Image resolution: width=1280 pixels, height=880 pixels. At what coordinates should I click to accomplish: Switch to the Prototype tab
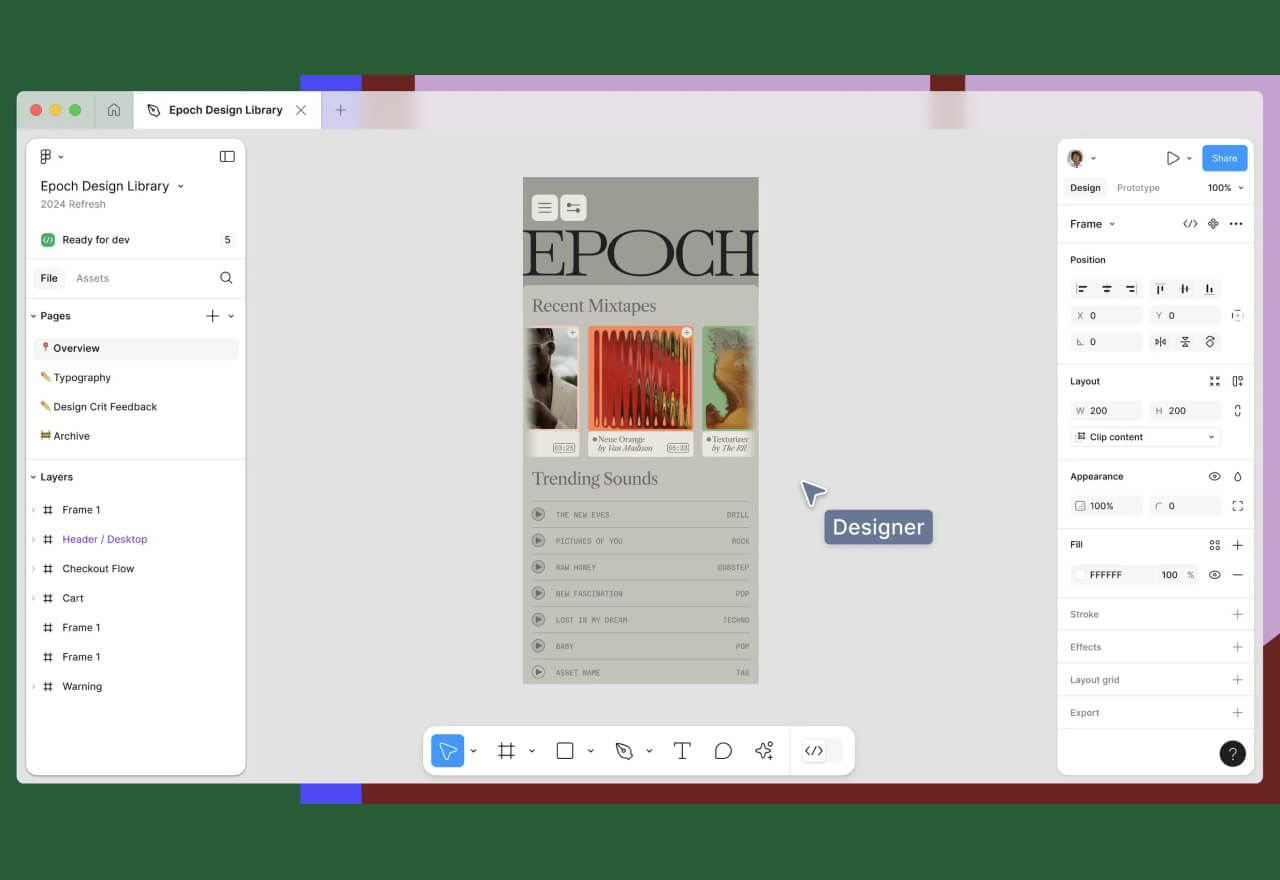[1138, 188]
